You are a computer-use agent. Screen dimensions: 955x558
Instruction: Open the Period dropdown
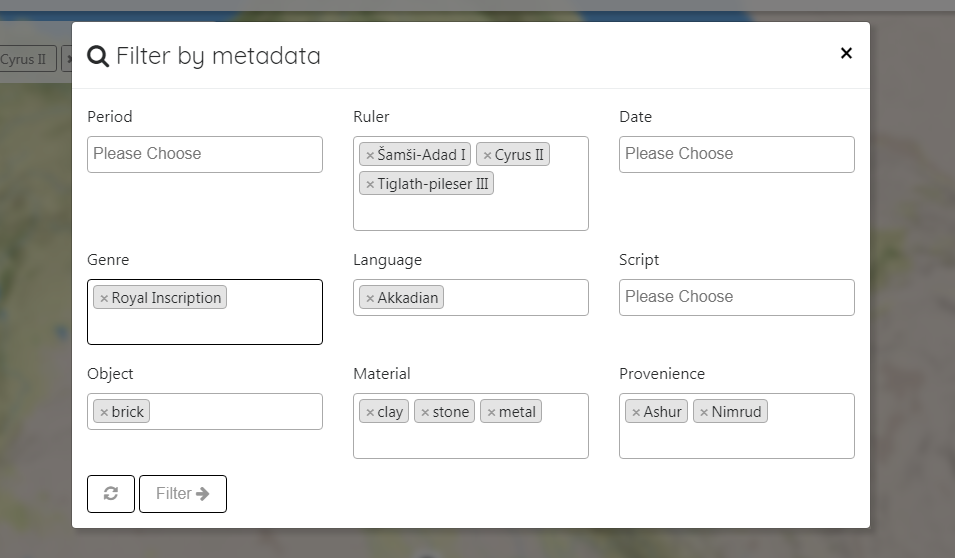tap(204, 154)
